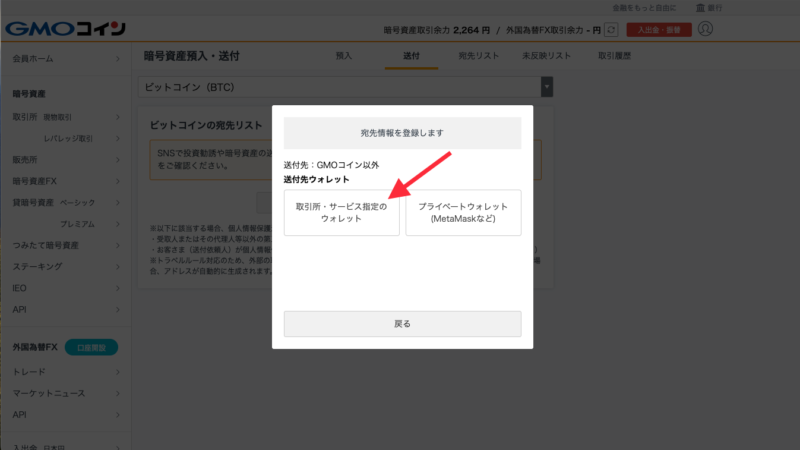Expand the chevron beside マーケットニュース
This screenshot has height=450, width=800.
point(117,393)
